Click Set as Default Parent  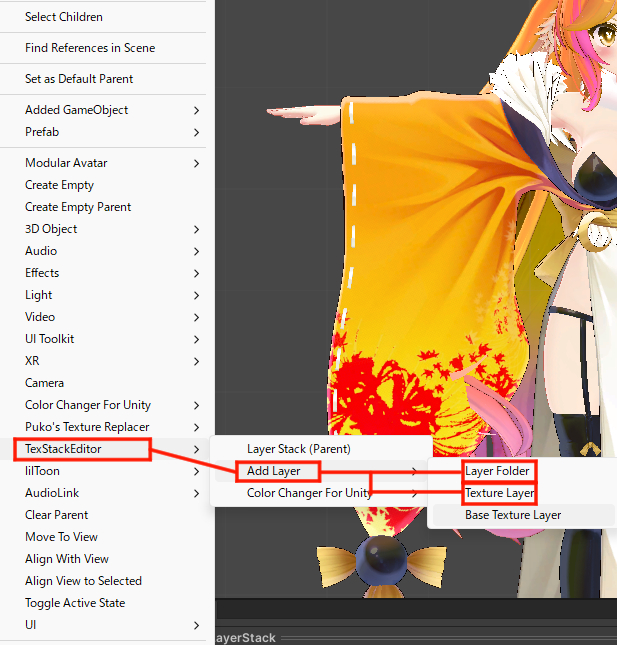coord(79,79)
